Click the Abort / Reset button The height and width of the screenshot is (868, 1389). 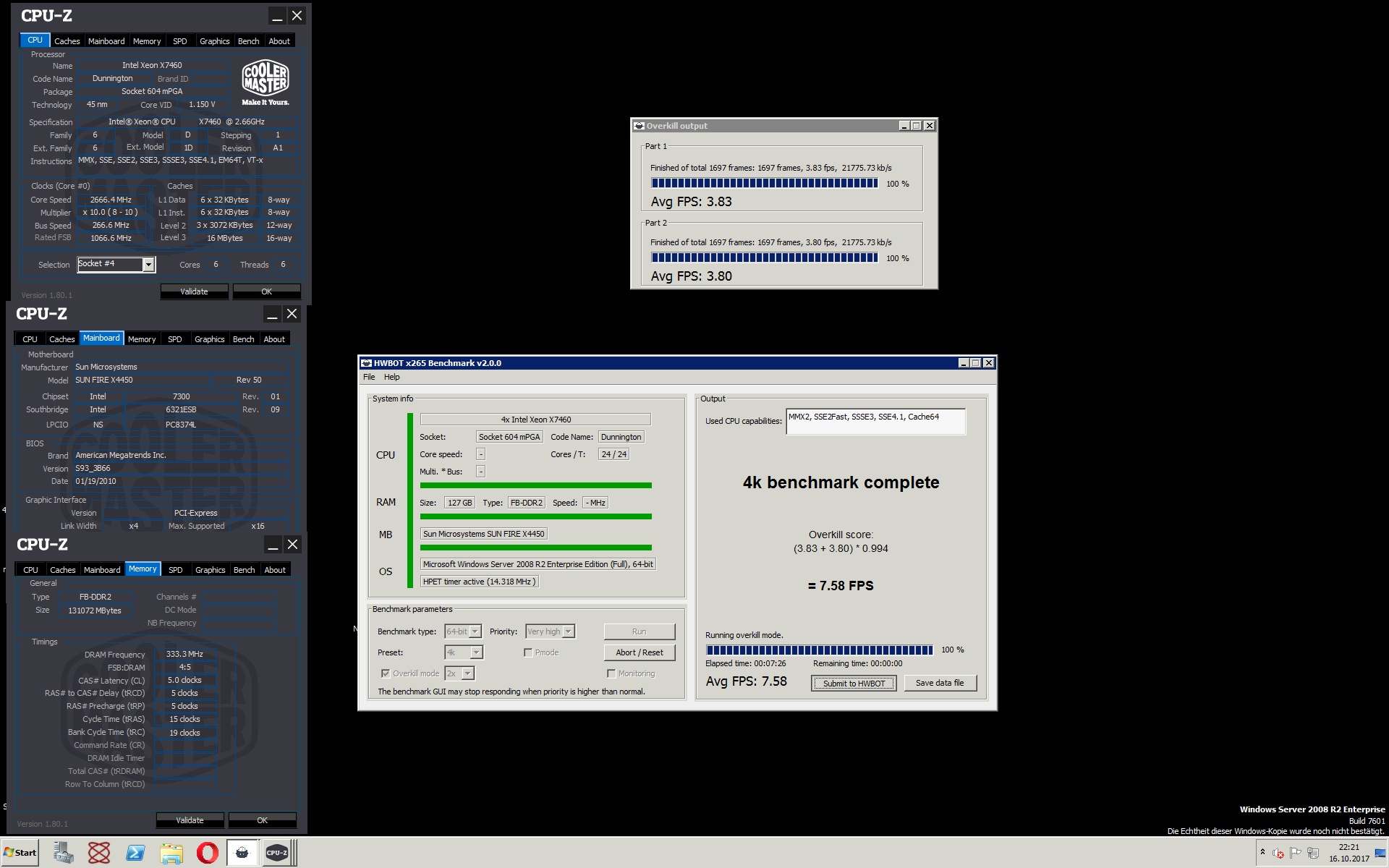[640, 652]
